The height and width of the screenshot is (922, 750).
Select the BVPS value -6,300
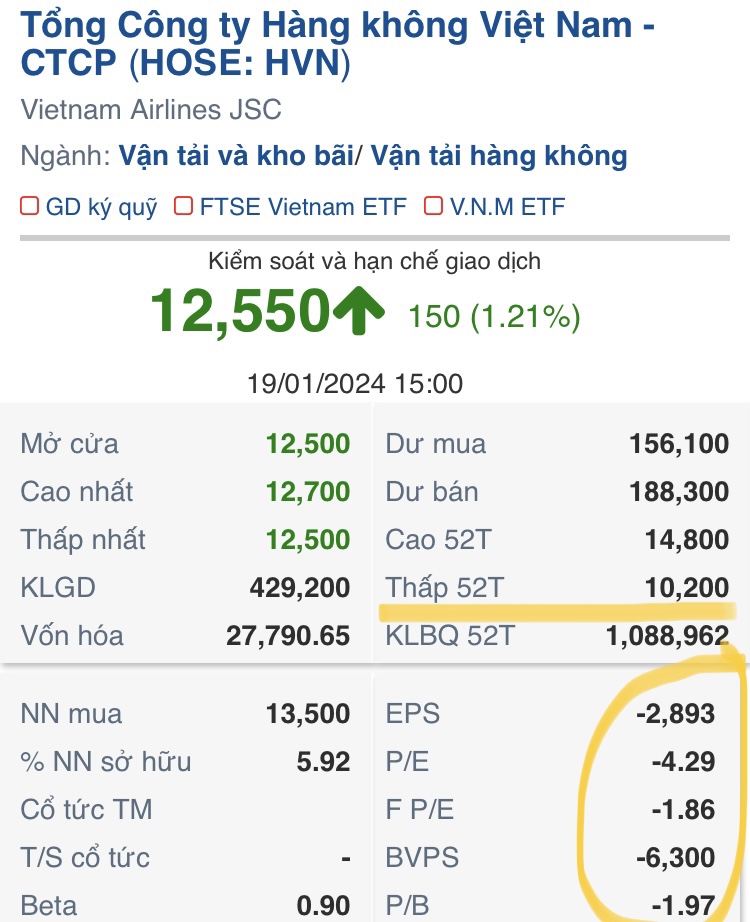[679, 858]
